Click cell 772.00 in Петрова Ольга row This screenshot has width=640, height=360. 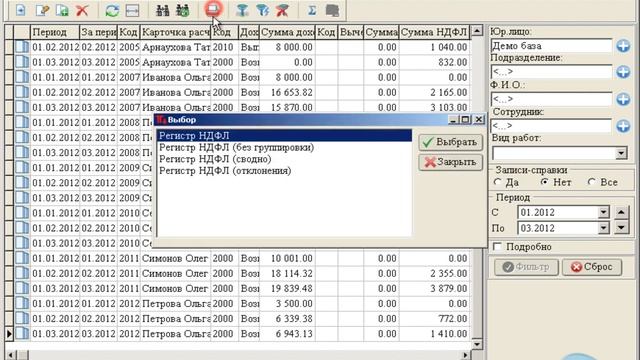pyautogui.click(x=435, y=319)
